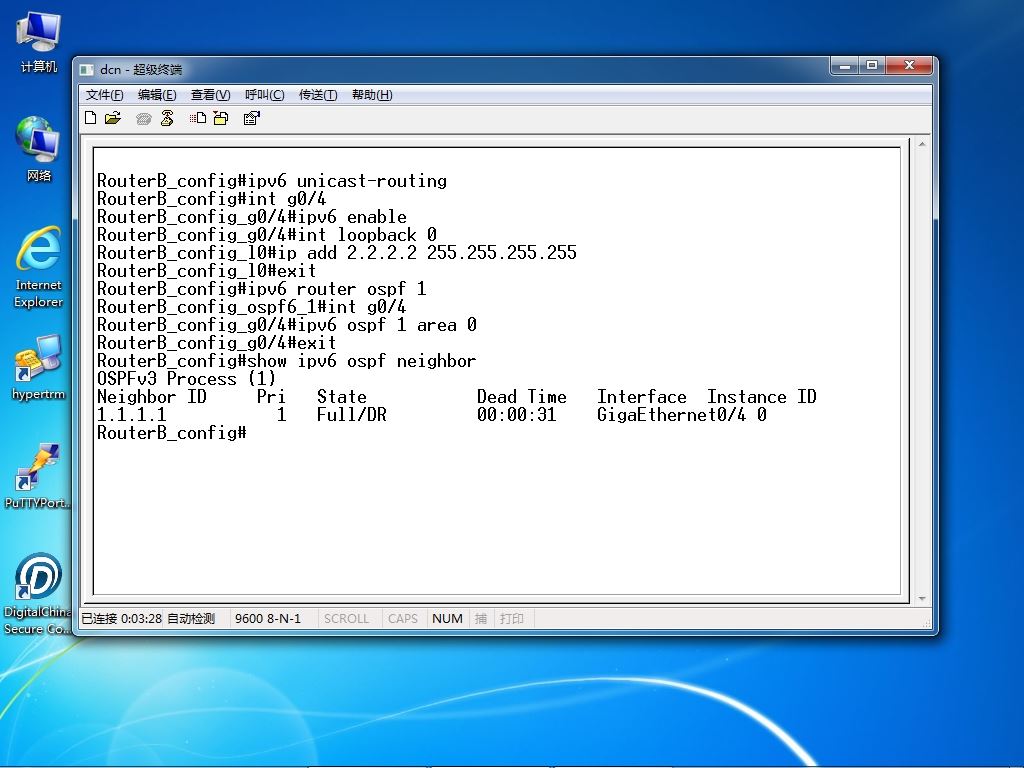
Task: Select the 计算机 desktop icon
Action: pos(39,42)
